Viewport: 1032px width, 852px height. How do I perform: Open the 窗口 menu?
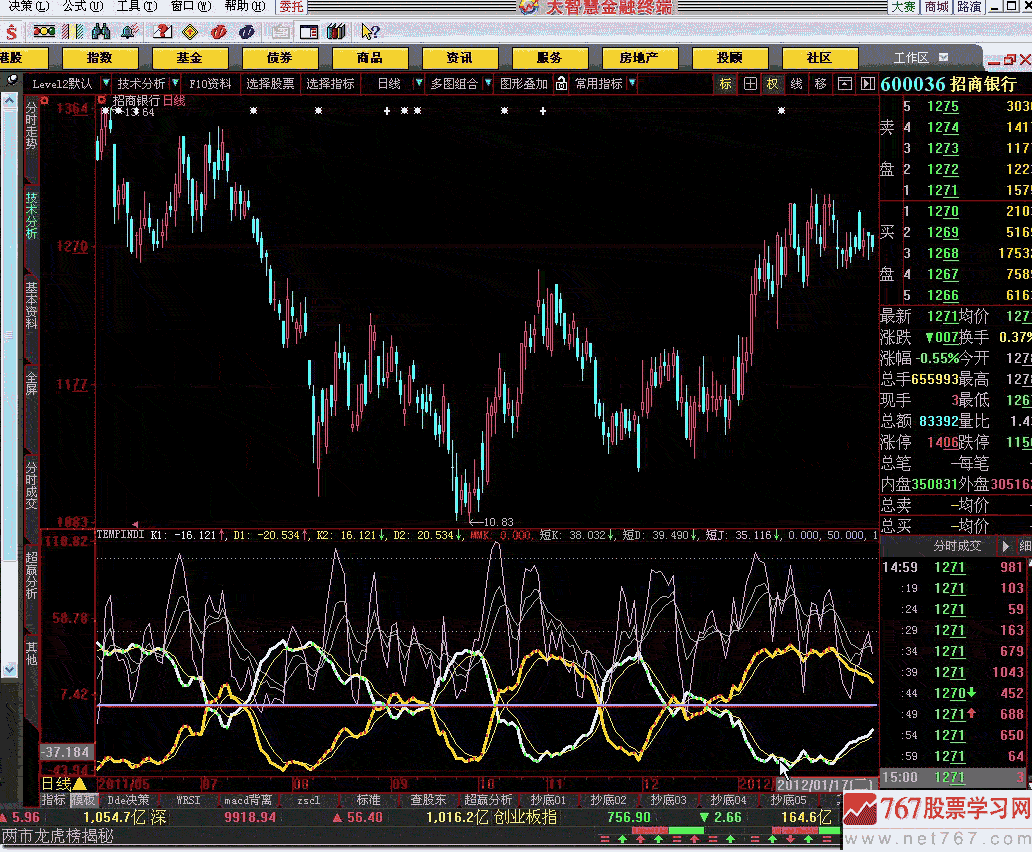tap(191, 7)
